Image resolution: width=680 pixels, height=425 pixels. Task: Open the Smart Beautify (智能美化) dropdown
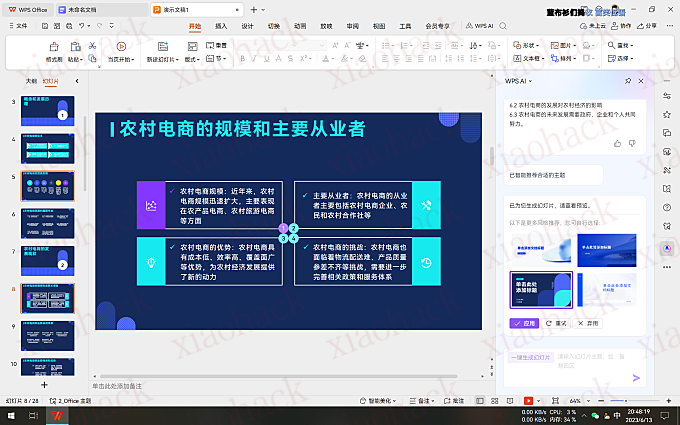[x=378, y=401]
